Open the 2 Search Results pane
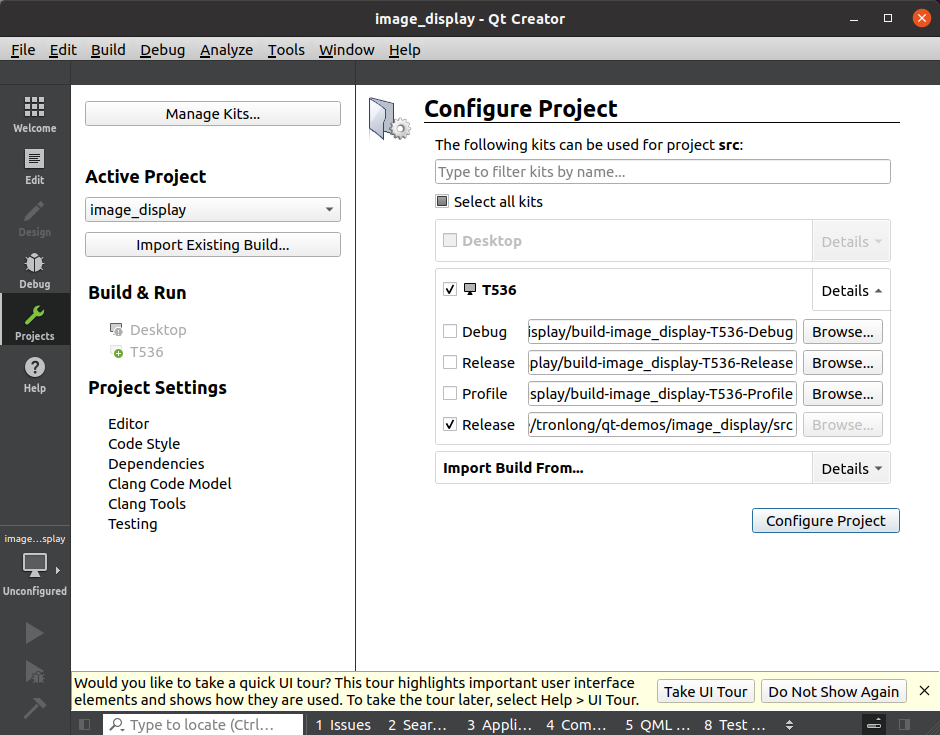940x735 pixels. coord(417,725)
